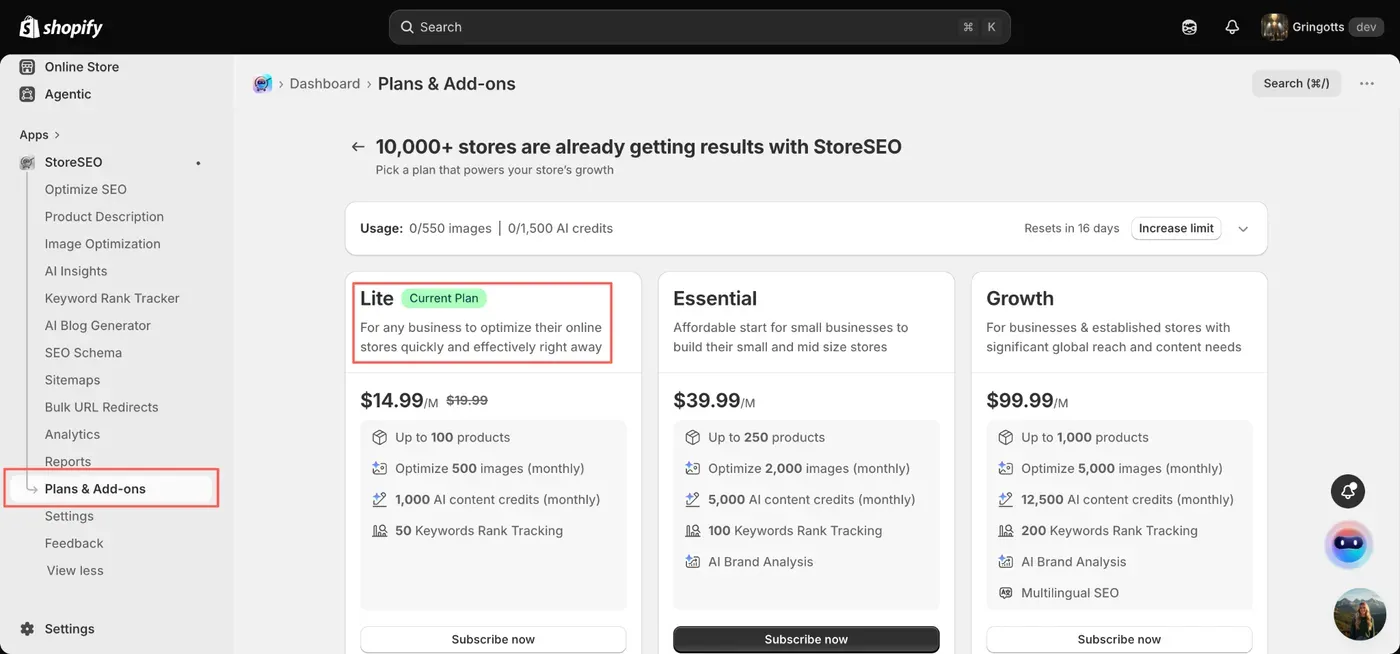Click Growth plan AI content credits icon
The image size is (1400, 654).
1005,499
